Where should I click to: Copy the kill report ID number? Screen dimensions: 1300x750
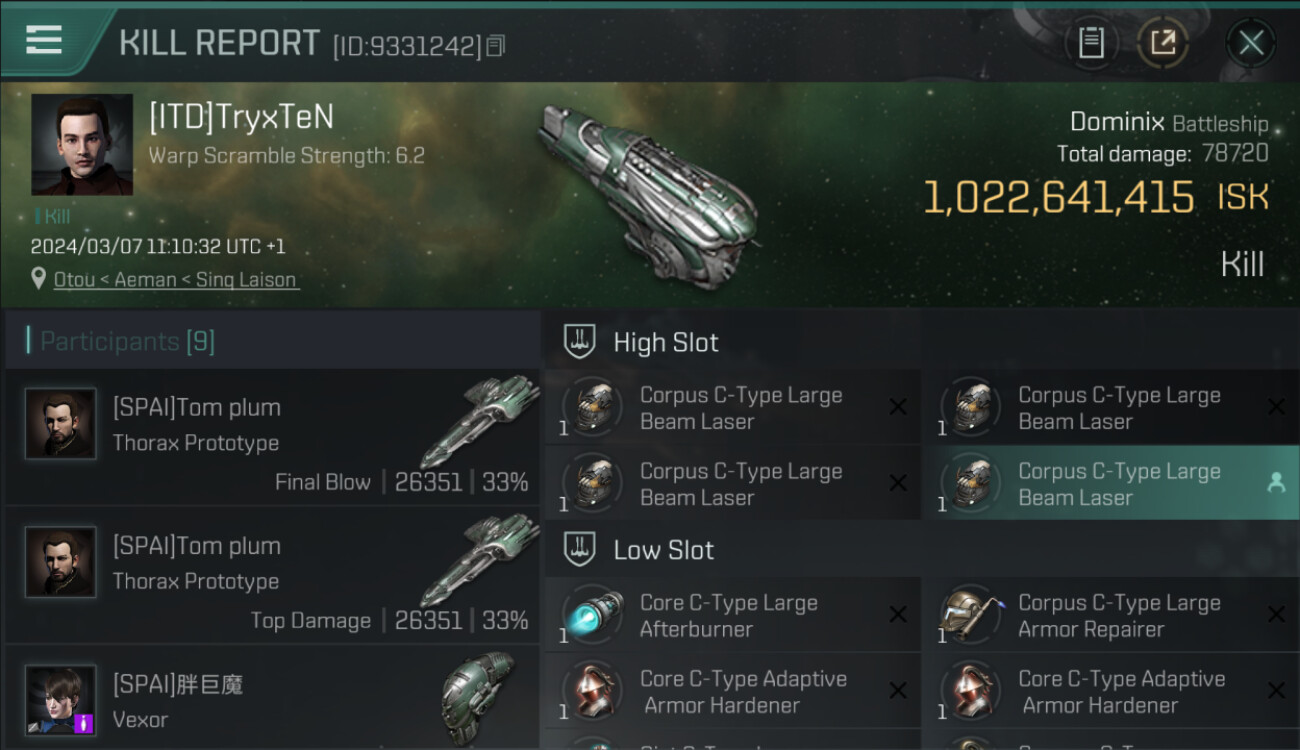(x=497, y=46)
